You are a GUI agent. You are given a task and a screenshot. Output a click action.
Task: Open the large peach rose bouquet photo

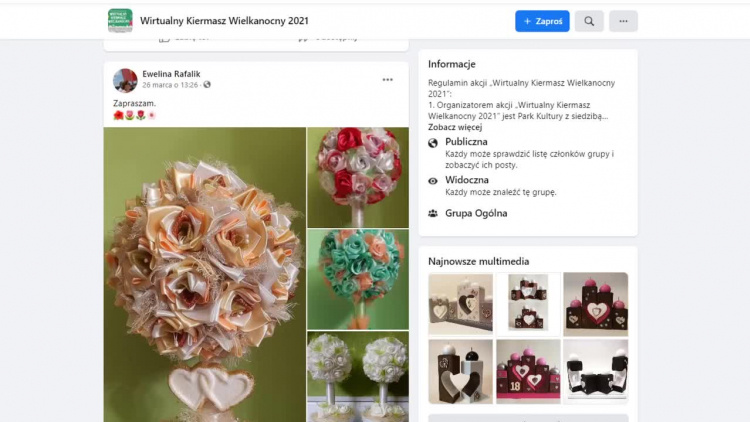coord(204,274)
